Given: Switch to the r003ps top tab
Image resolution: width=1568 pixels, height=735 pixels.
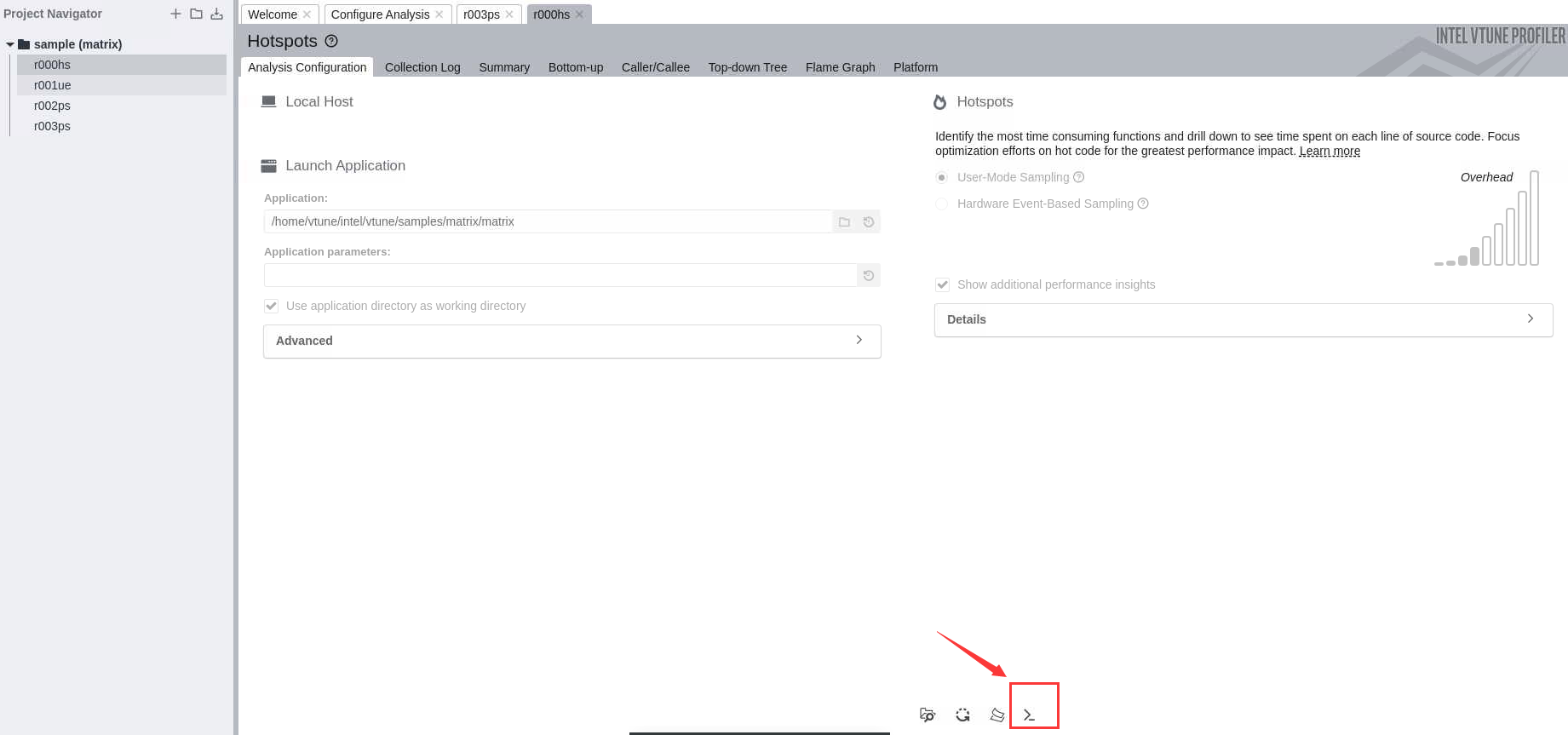Looking at the screenshot, I should coord(481,14).
